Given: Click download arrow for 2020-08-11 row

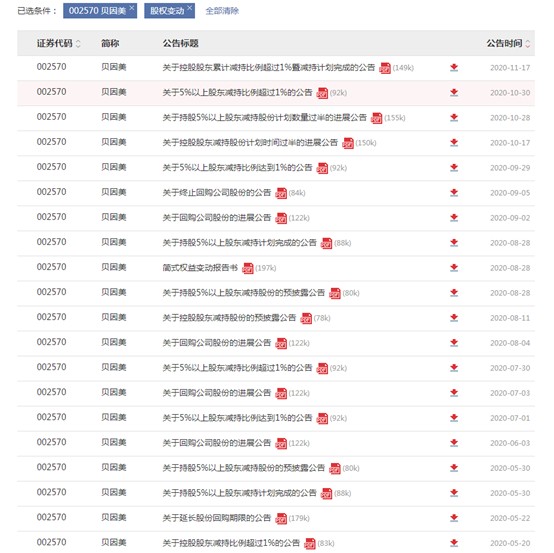Looking at the screenshot, I should 454,318.
